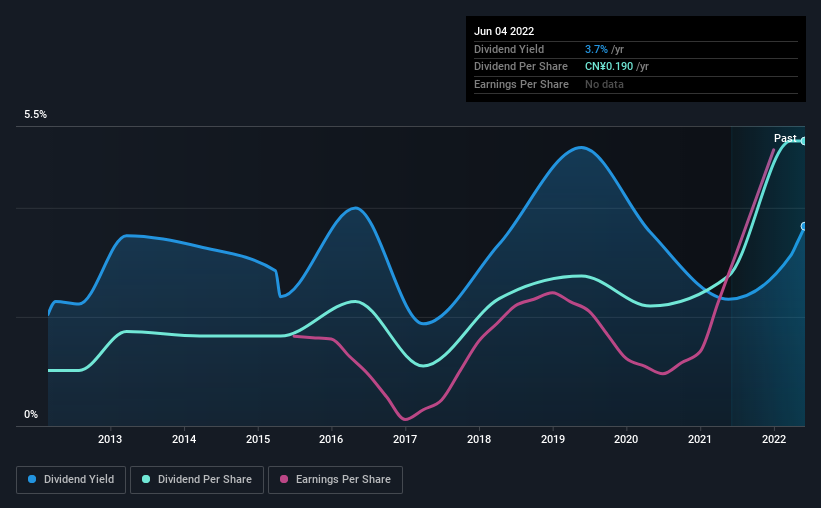Screen dimensions: 821x508
Task: Click the 2015 x-axis label
Action: pos(258,439)
